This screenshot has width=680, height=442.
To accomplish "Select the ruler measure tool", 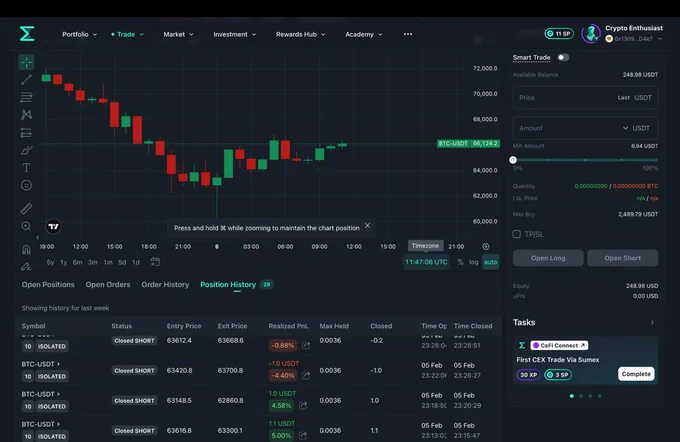I will pyautogui.click(x=26, y=209).
